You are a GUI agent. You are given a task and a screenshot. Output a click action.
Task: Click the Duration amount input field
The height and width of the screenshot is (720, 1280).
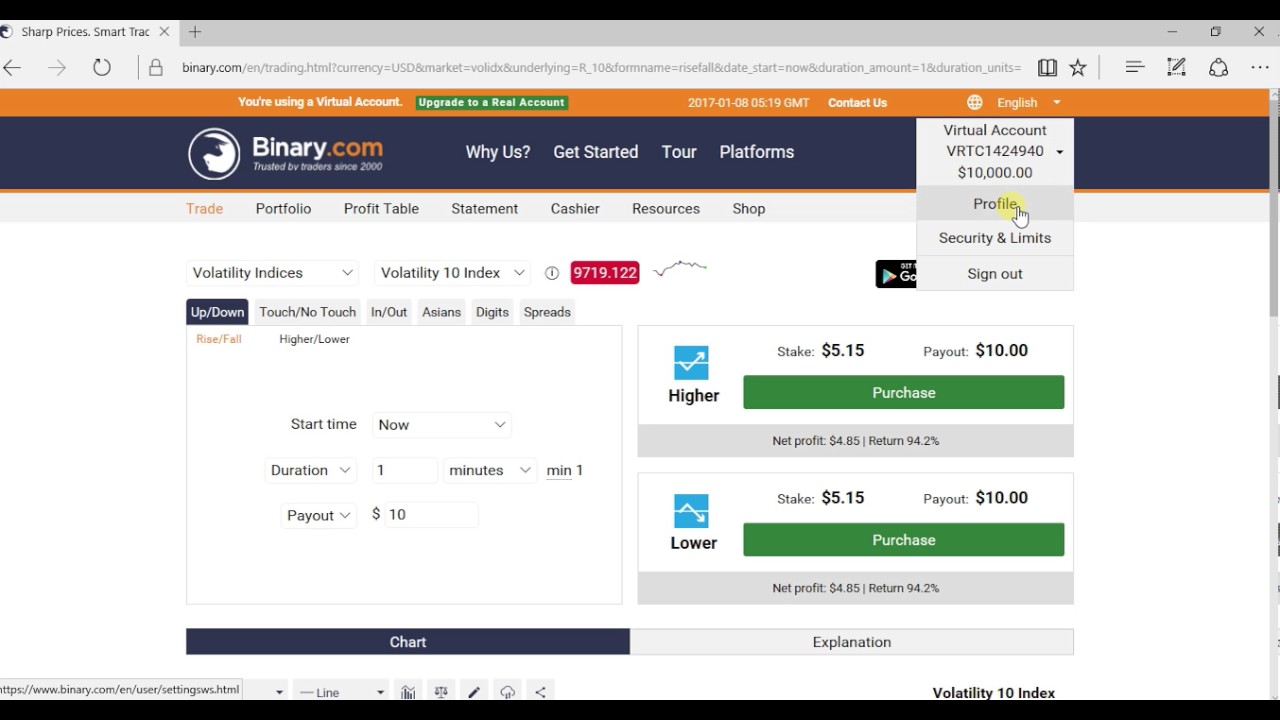404,470
